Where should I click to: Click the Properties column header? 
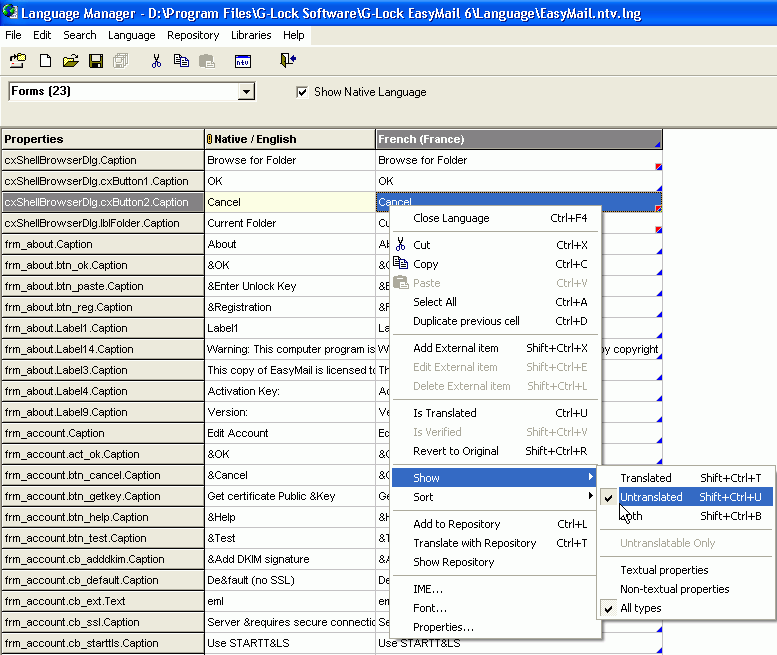coord(103,139)
